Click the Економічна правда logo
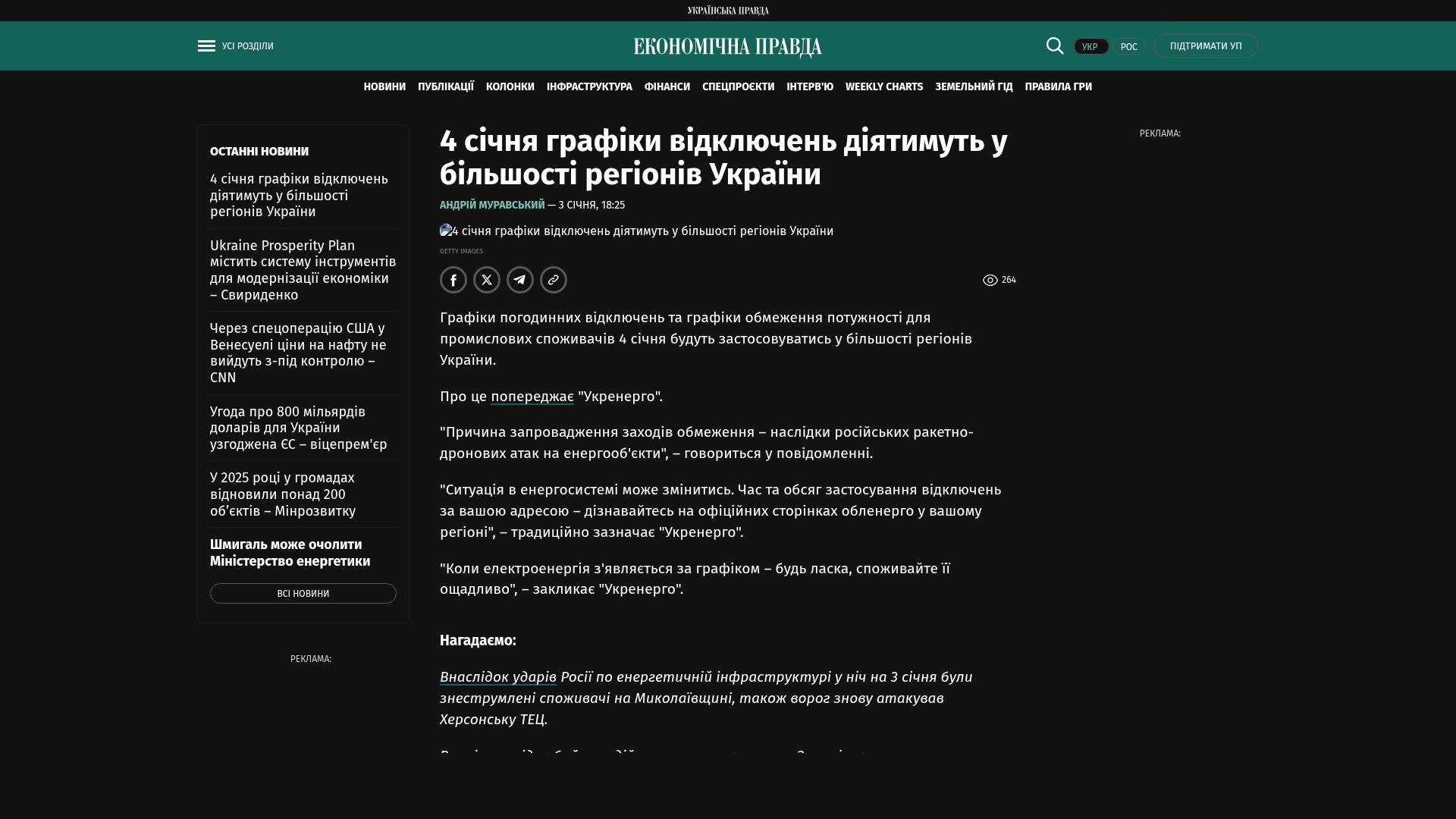 point(728,47)
